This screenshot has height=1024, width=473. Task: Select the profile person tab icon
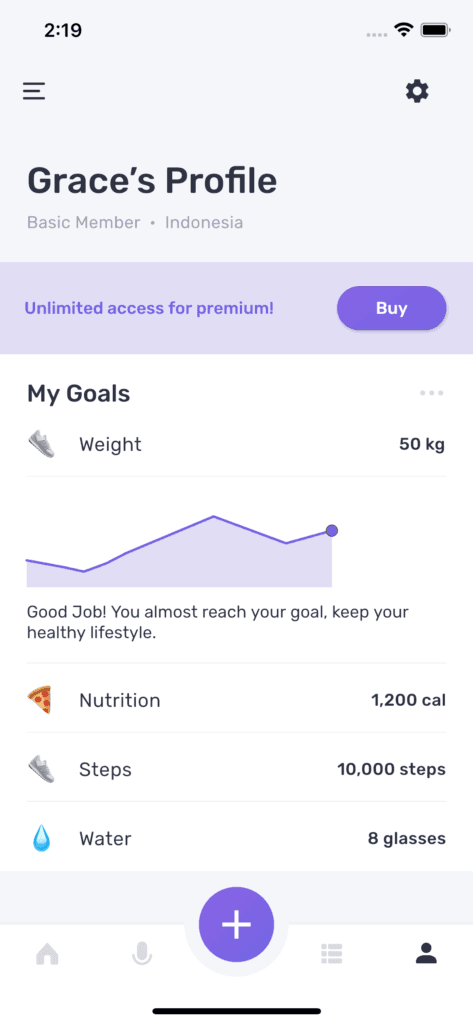point(426,953)
